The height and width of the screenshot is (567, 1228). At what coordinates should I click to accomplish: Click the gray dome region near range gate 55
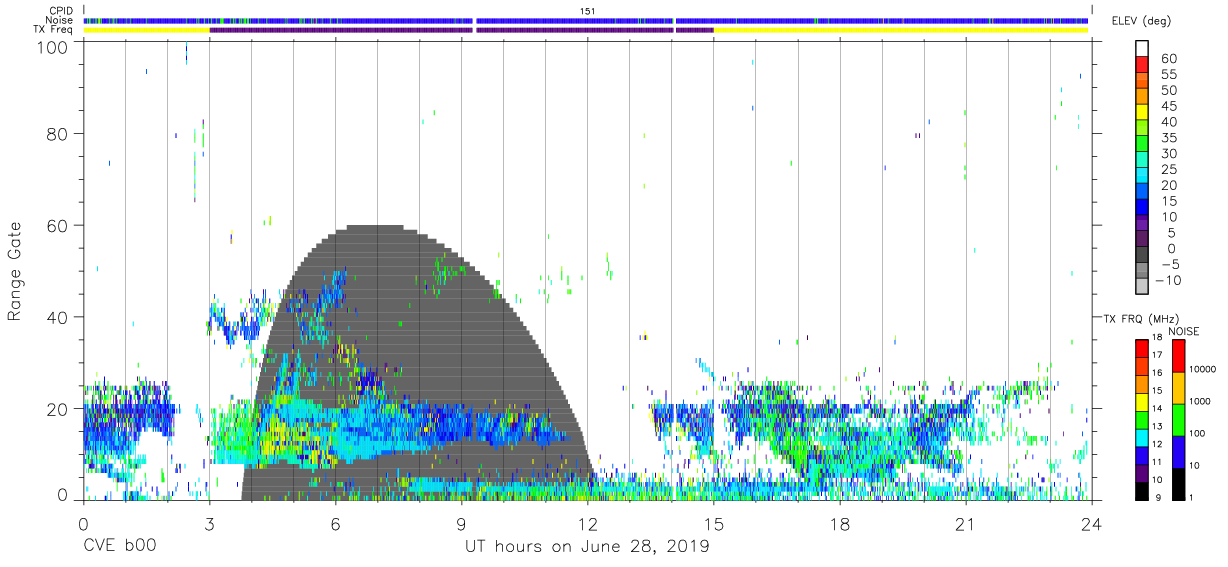pyautogui.click(x=377, y=250)
